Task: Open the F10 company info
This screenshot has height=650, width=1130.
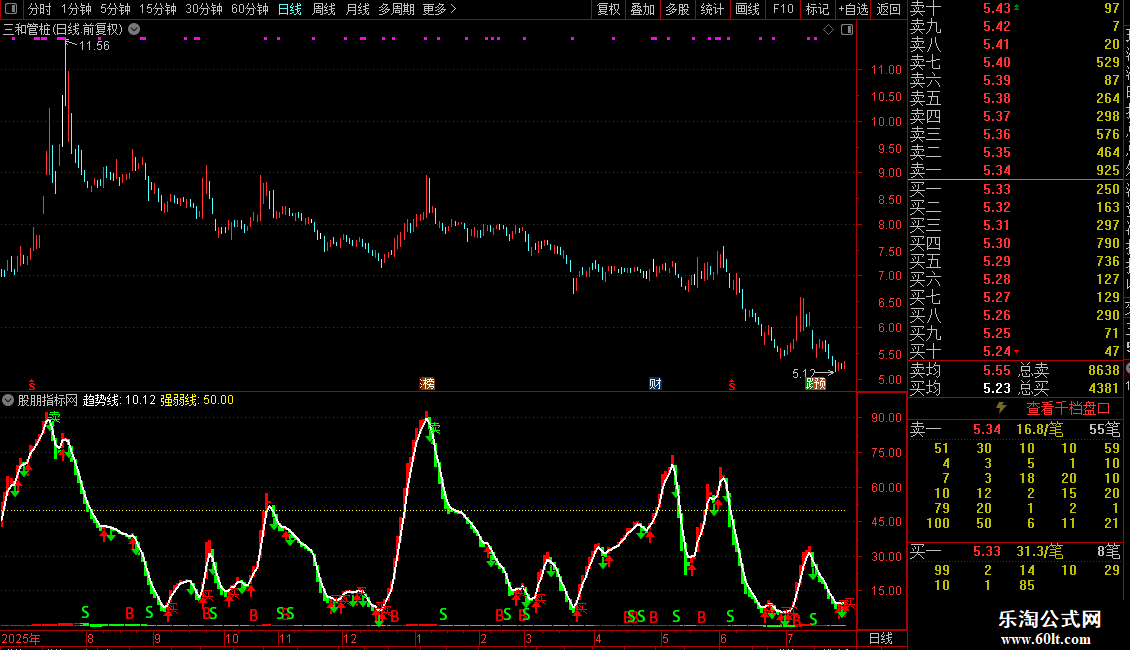Action: [783, 9]
